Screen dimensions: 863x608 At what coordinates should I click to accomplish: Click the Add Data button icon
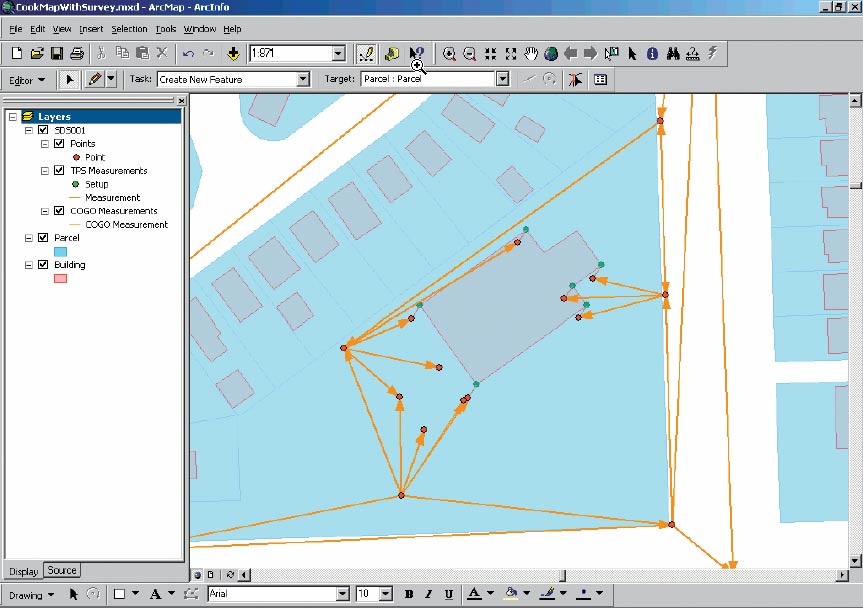pos(234,53)
